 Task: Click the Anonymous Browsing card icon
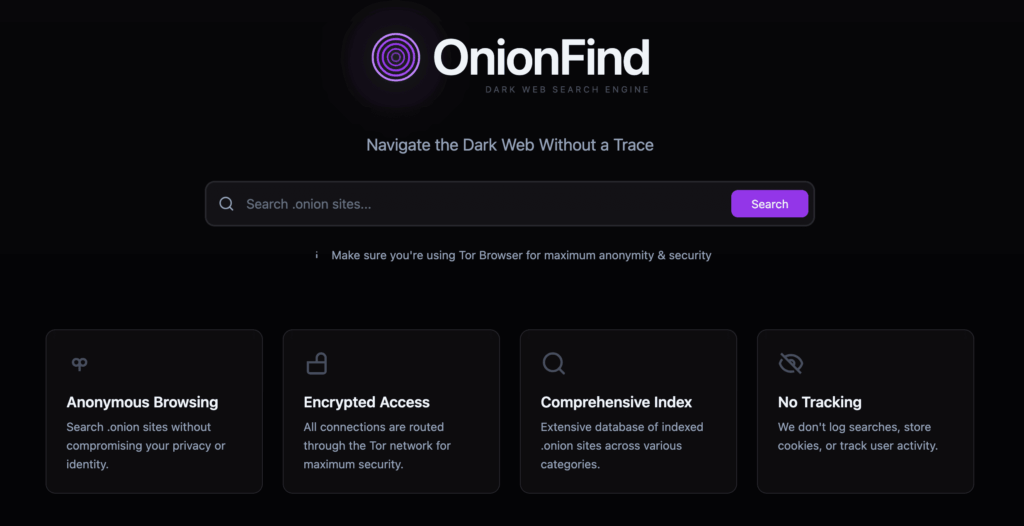(79, 364)
